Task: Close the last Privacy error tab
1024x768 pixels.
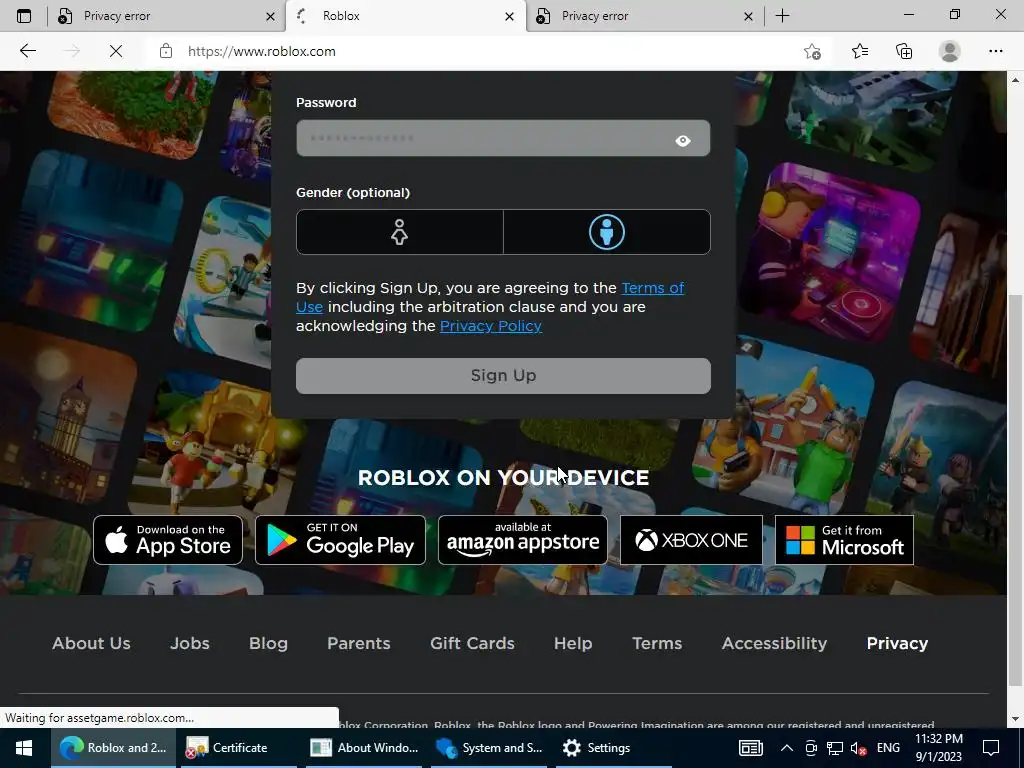Action: point(748,16)
